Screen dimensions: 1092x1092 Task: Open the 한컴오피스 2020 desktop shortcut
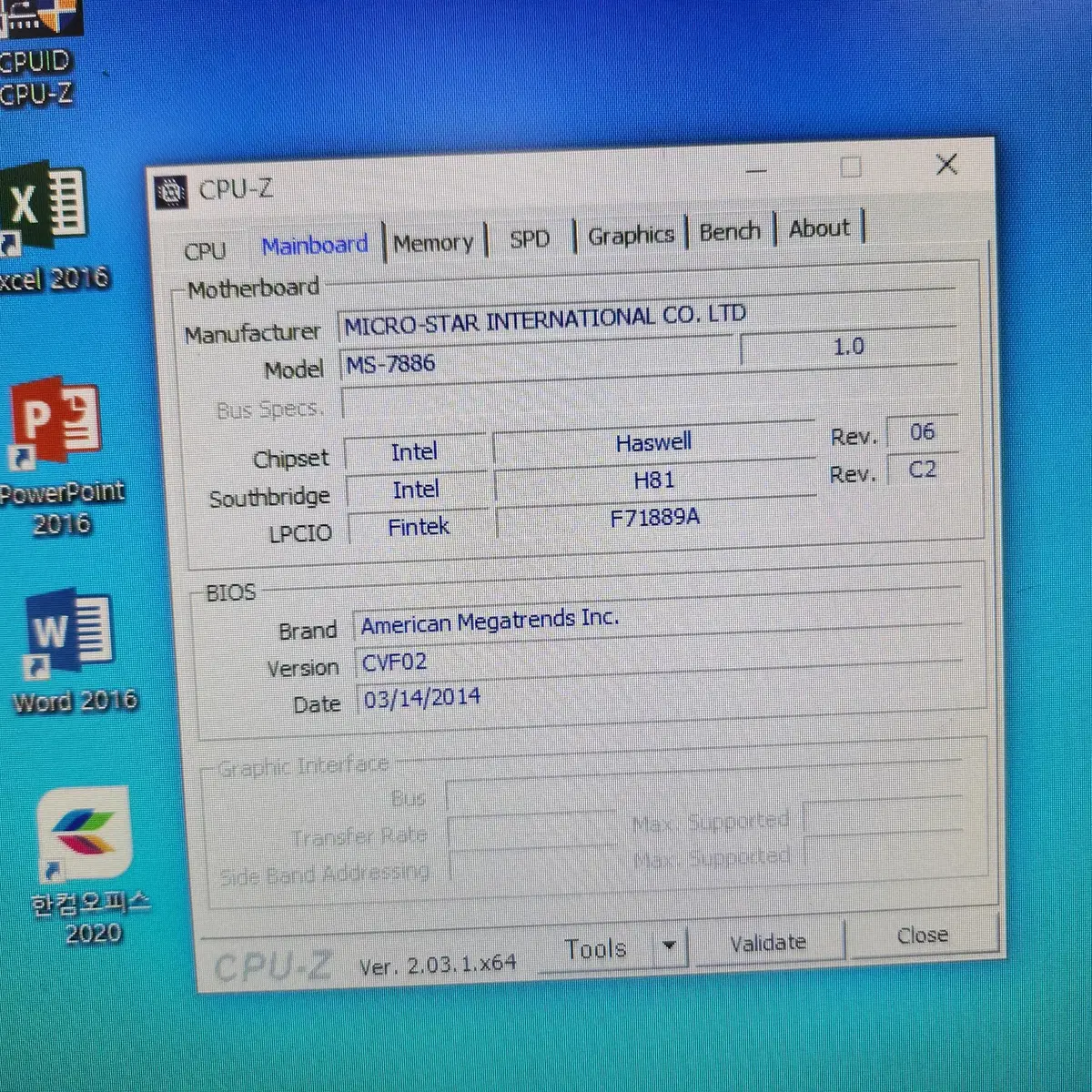pyautogui.click(x=89, y=866)
